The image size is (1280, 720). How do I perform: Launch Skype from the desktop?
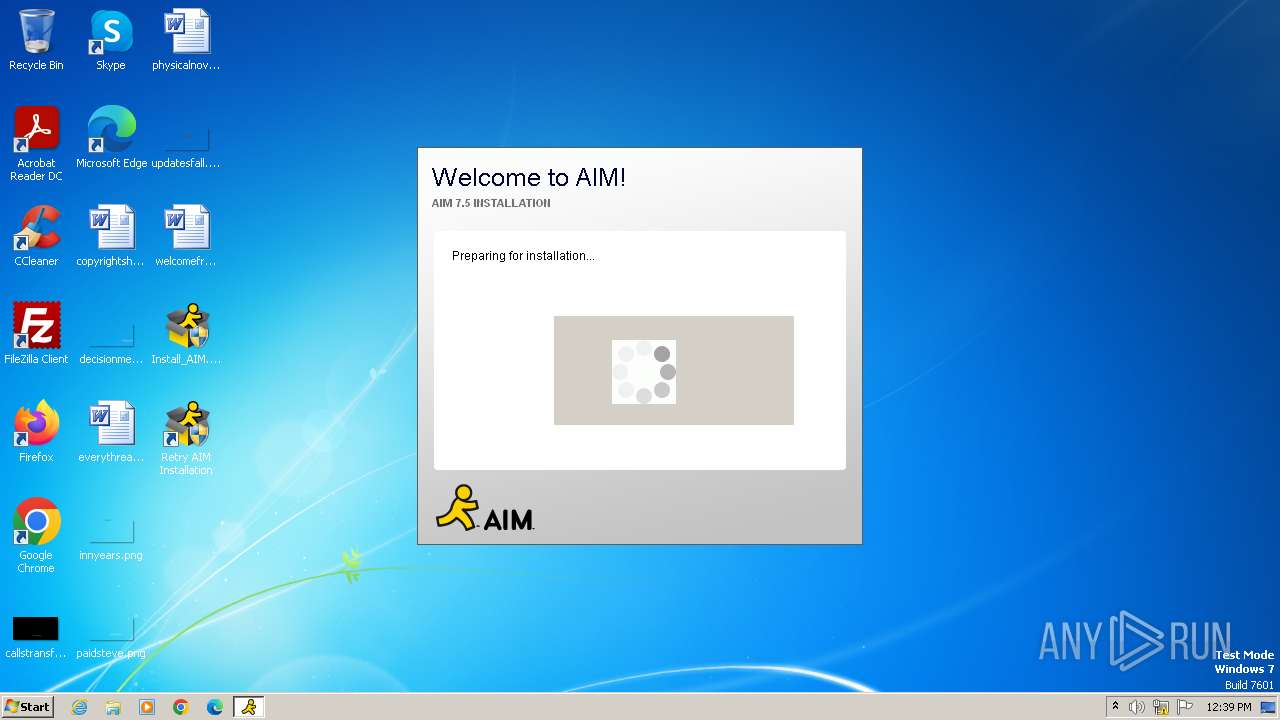111,40
